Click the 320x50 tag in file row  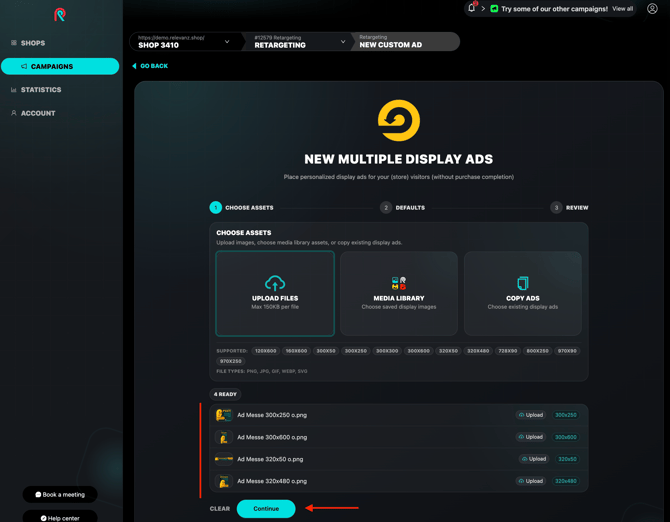pos(567,459)
